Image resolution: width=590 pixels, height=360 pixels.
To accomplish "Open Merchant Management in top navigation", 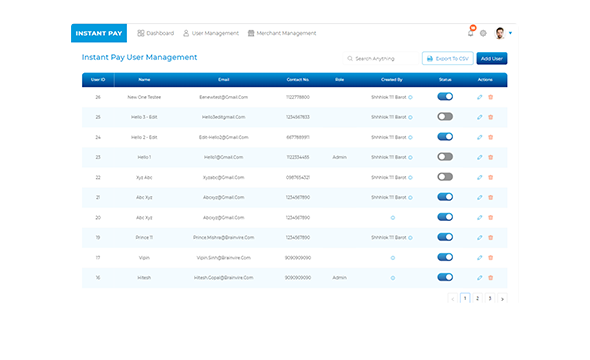I will point(282,33).
